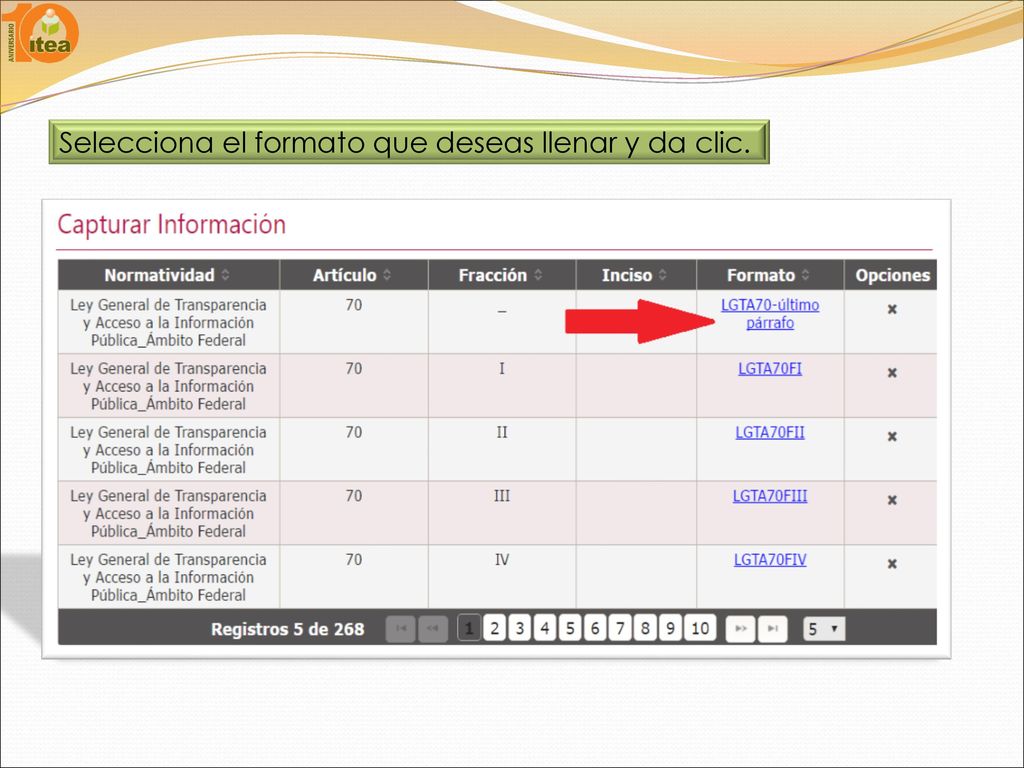
Task: Go to last page paginator icon
Action: tap(773, 629)
